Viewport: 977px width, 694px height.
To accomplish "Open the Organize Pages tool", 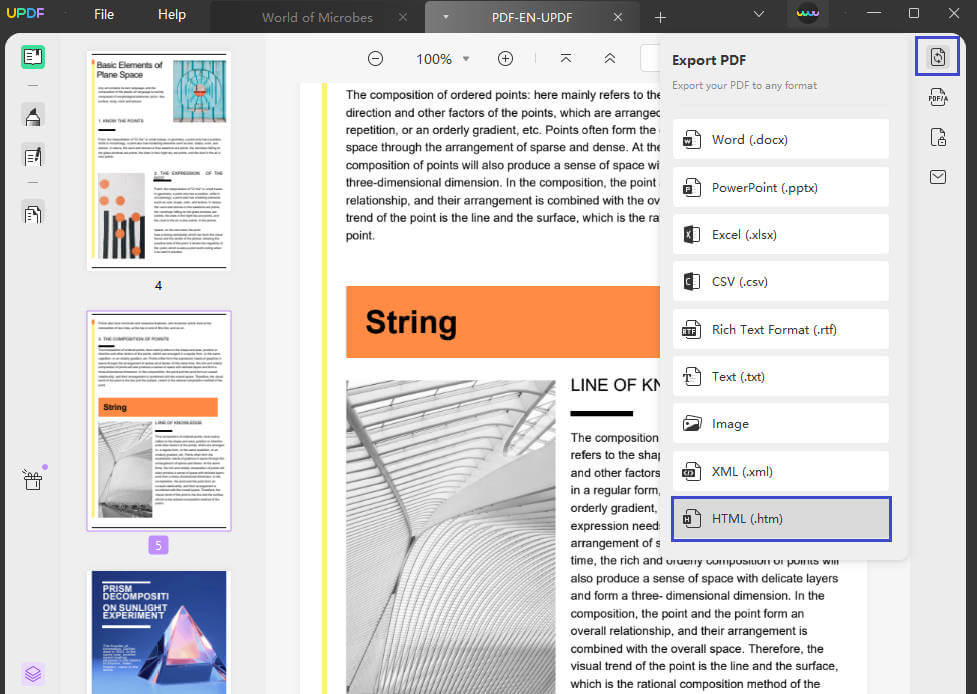I will pos(33,213).
